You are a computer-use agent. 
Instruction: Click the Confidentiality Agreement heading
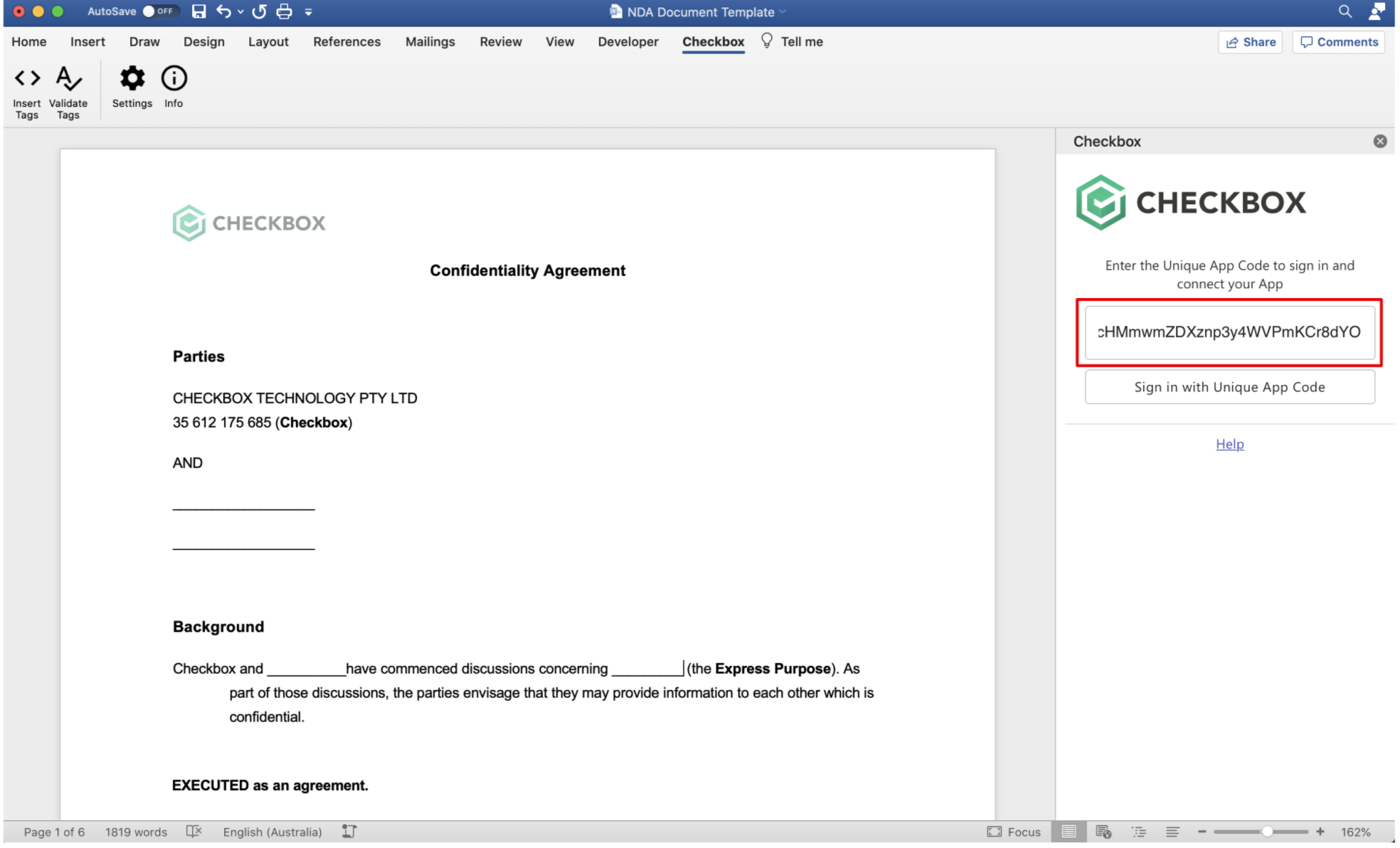point(528,271)
